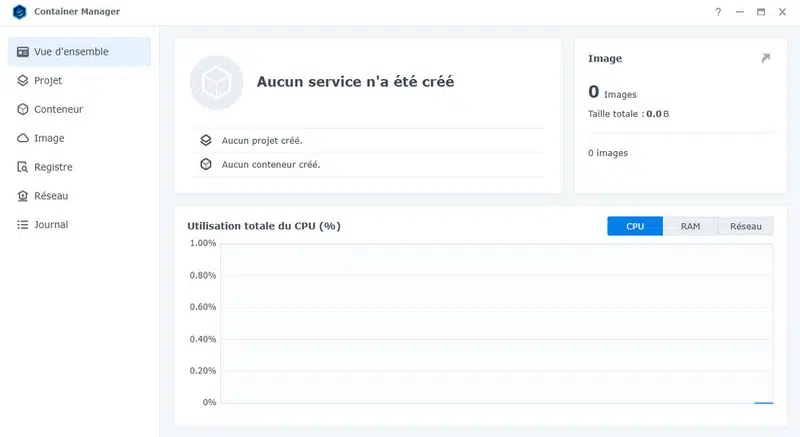Go to Journal in sidebar
800x437 pixels.
(51, 225)
